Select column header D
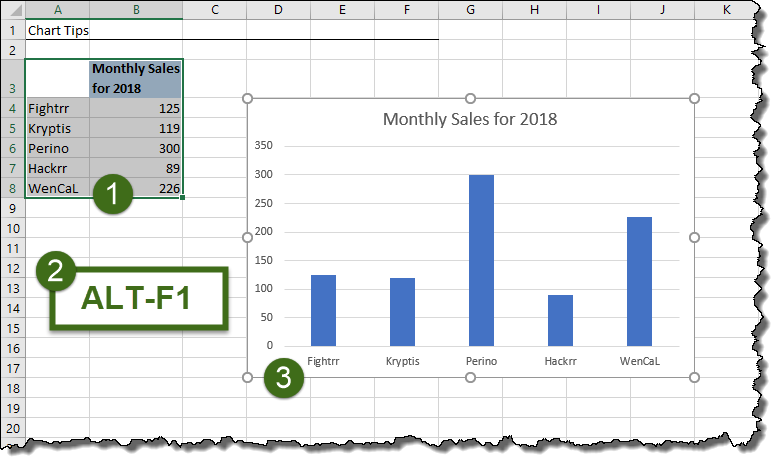This screenshot has width=783, height=467. pyautogui.click(x=278, y=9)
